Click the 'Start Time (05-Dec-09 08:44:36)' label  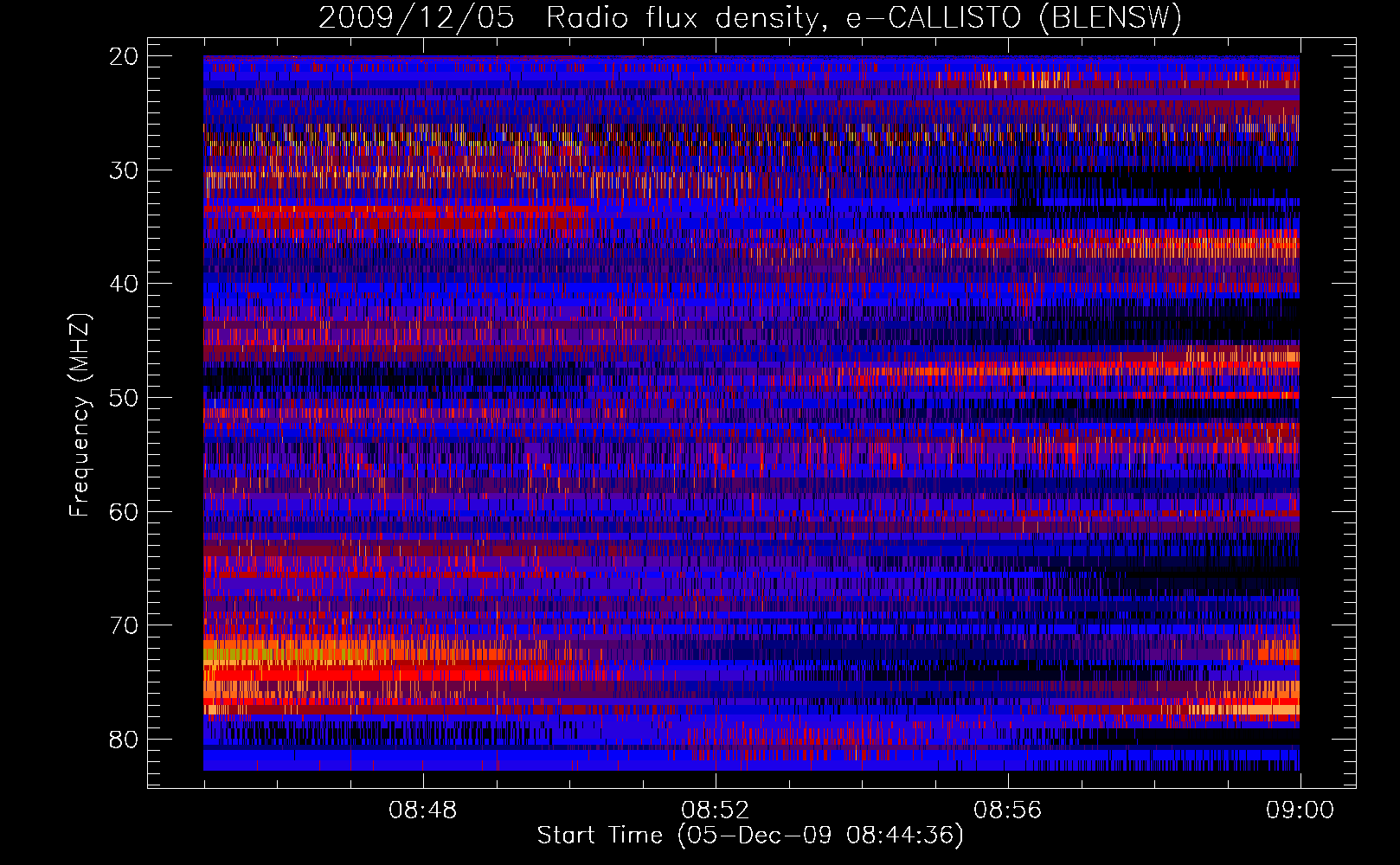(x=750, y=836)
